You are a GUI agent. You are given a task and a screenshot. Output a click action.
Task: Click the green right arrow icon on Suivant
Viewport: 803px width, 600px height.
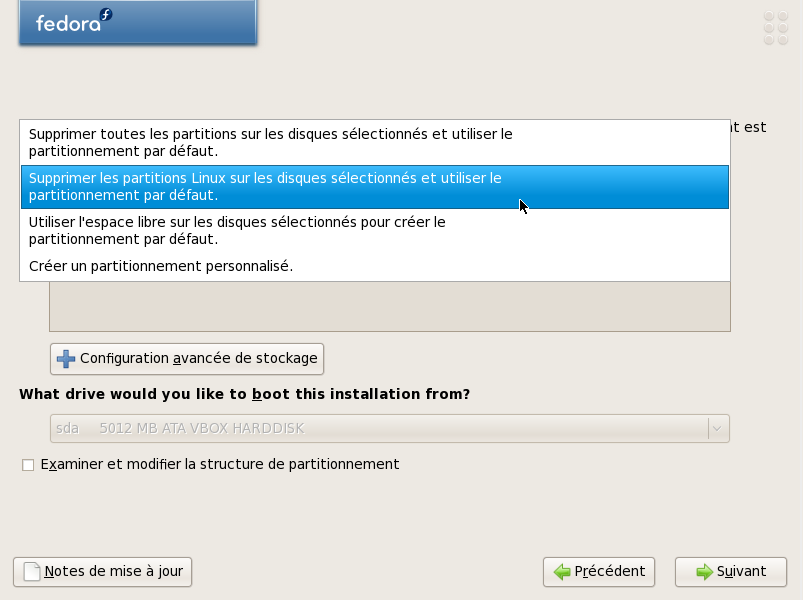click(705, 572)
